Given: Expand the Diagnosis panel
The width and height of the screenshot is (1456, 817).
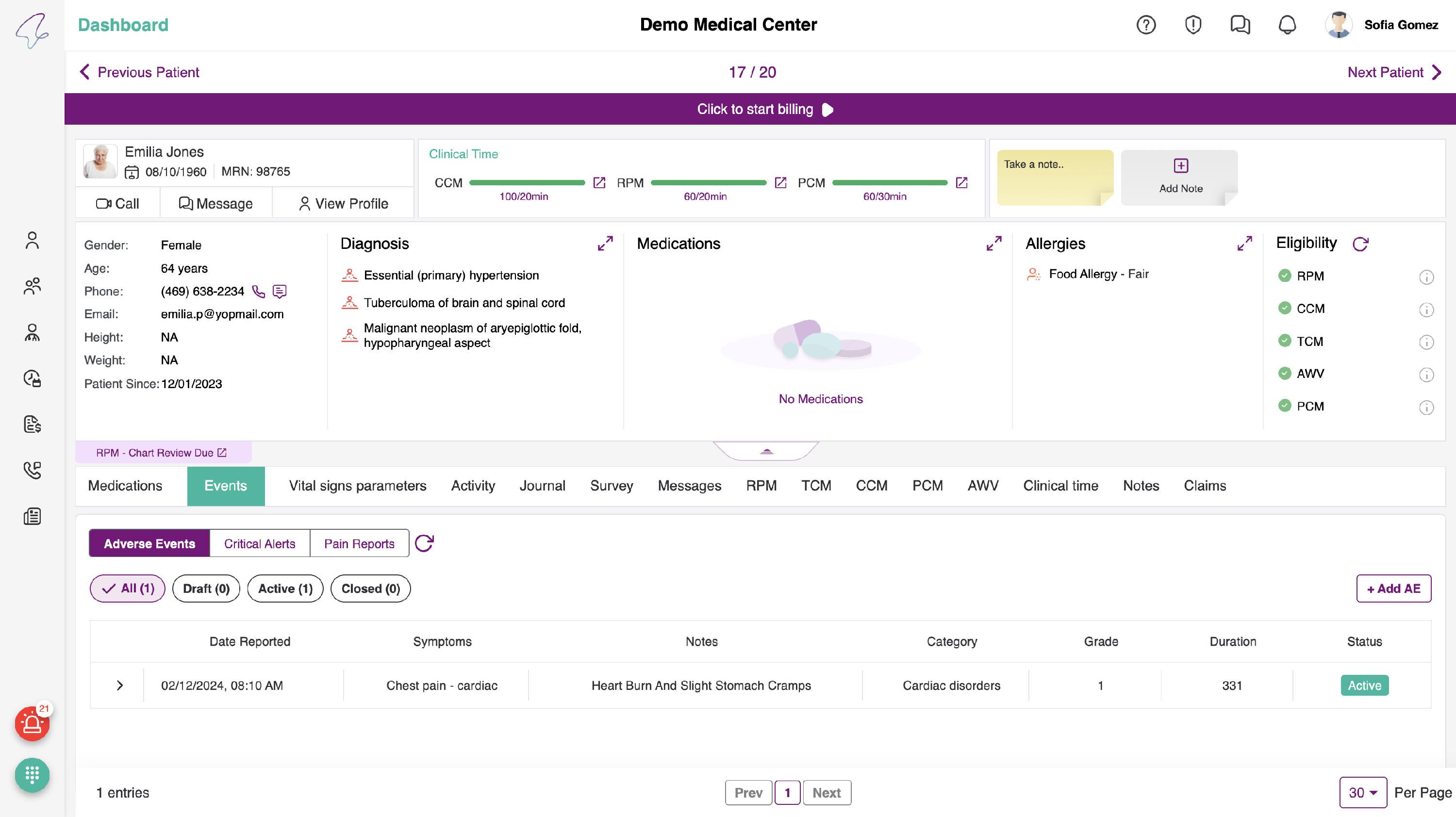Looking at the screenshot, I should click(605, 244).
